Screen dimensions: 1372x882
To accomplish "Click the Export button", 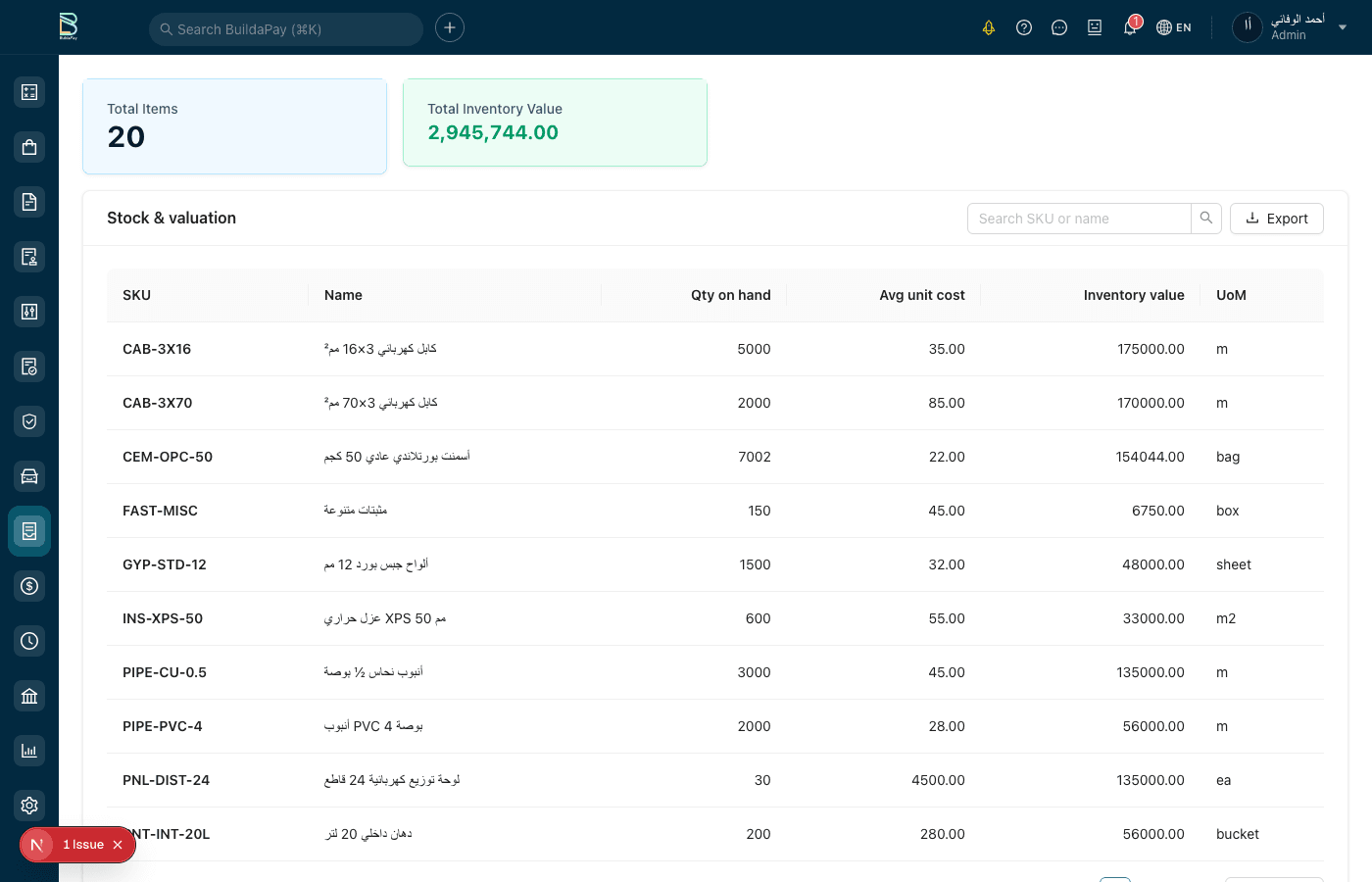I will click(1277, 219).
